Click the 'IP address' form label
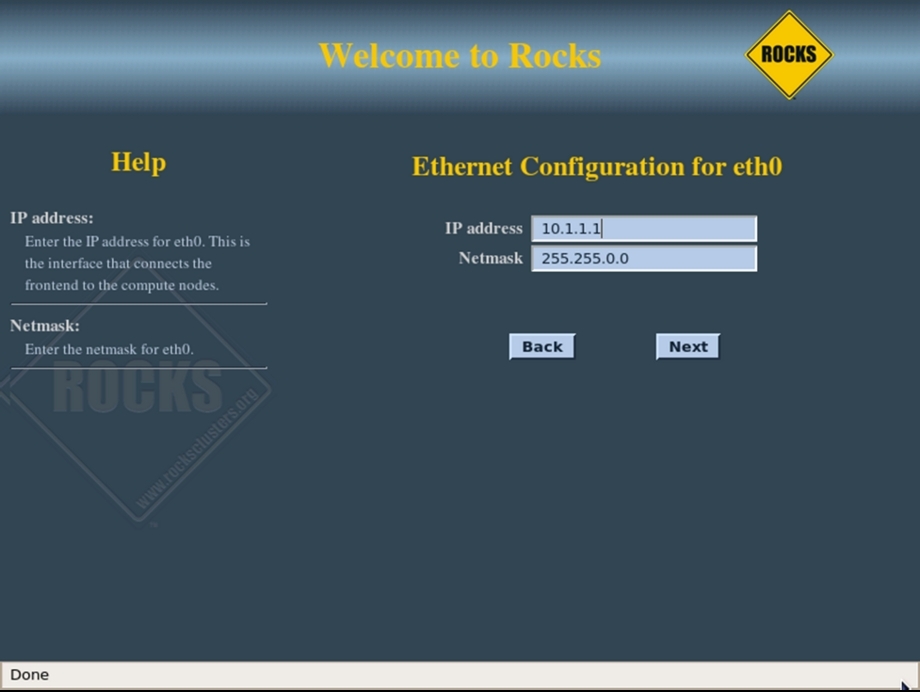 483,228
